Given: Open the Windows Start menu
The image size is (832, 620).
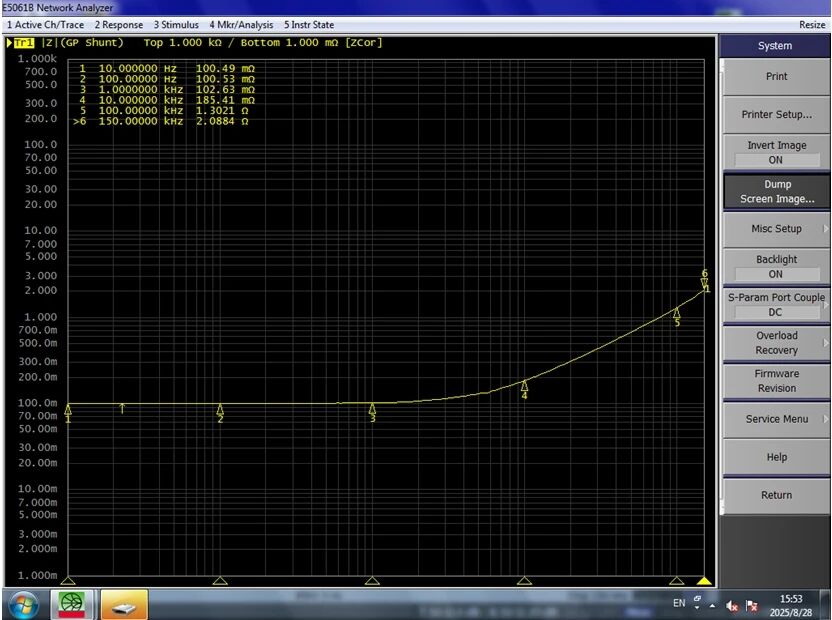Looking at the screenshot, I should (x=23, y=604).
